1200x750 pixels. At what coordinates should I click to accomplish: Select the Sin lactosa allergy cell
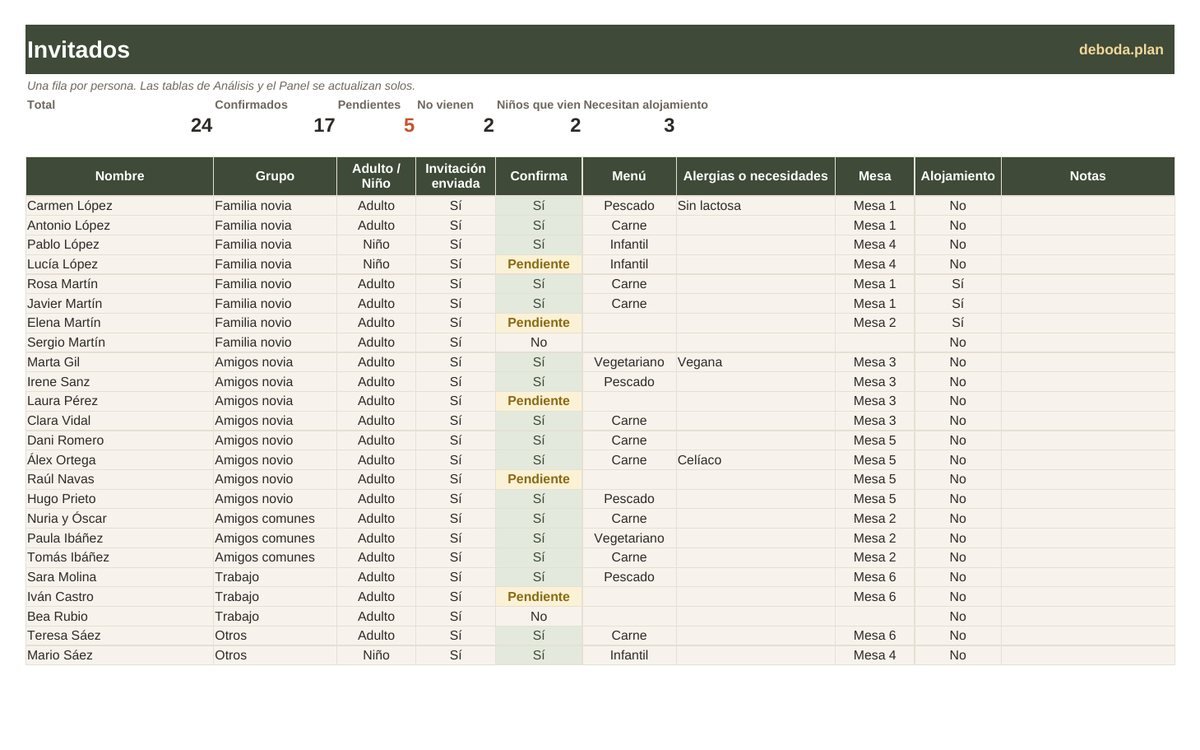[x=755, y=206]
